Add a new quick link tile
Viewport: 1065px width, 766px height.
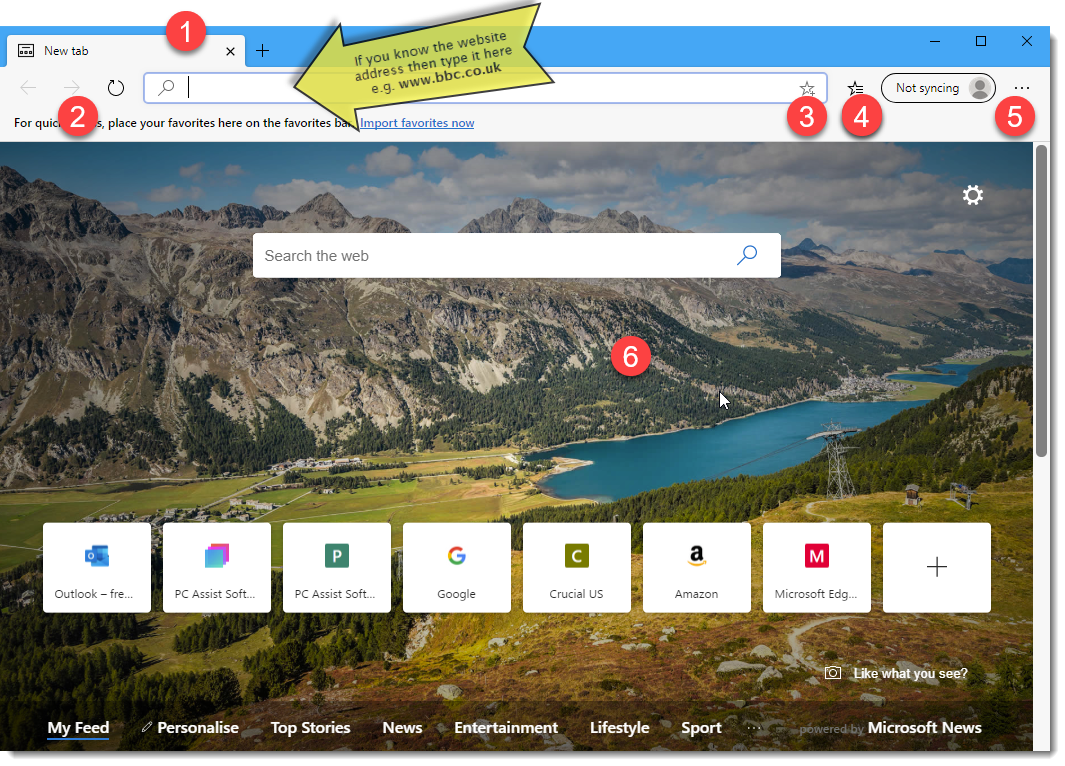pos(937,568)
